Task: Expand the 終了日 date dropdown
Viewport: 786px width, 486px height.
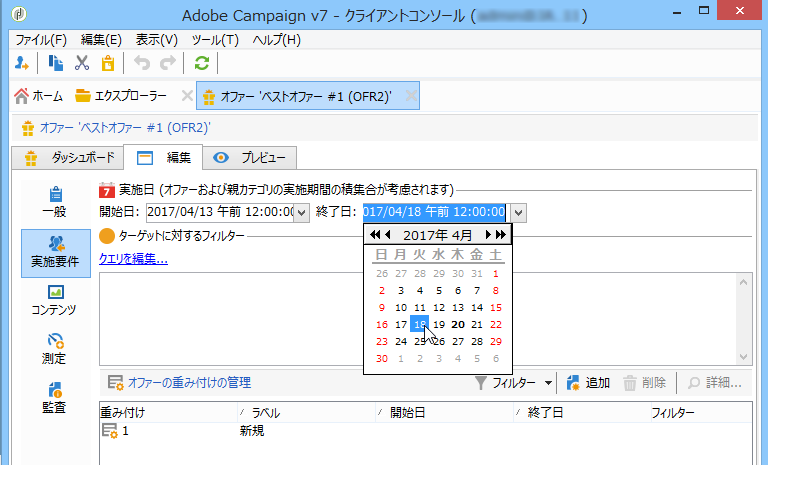Action: (x=519, y=213)
